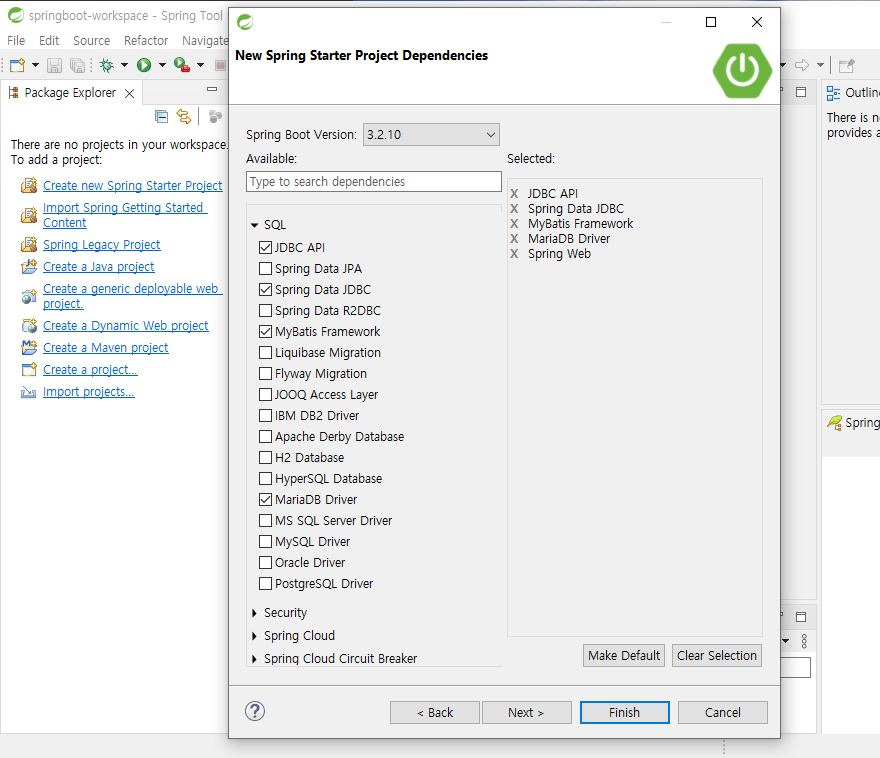Screen dimensions: 880x758
Task: Click the Clear Selection button
Action: pos(717,655)
